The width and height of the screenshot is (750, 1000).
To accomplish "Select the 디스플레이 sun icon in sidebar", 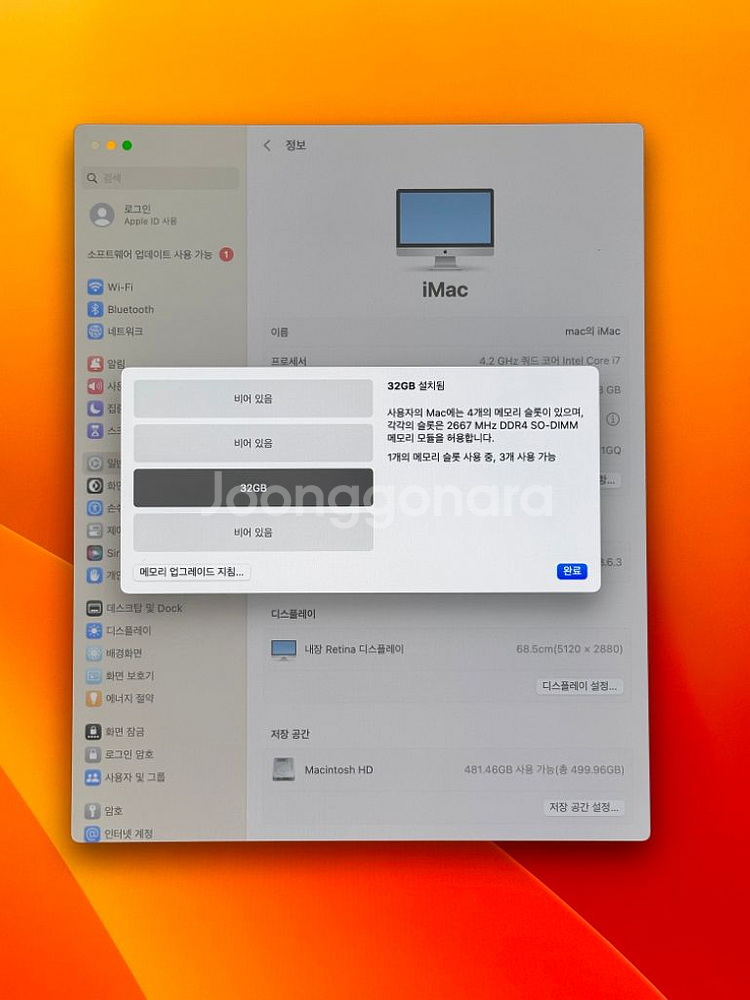I will [94, 631].
